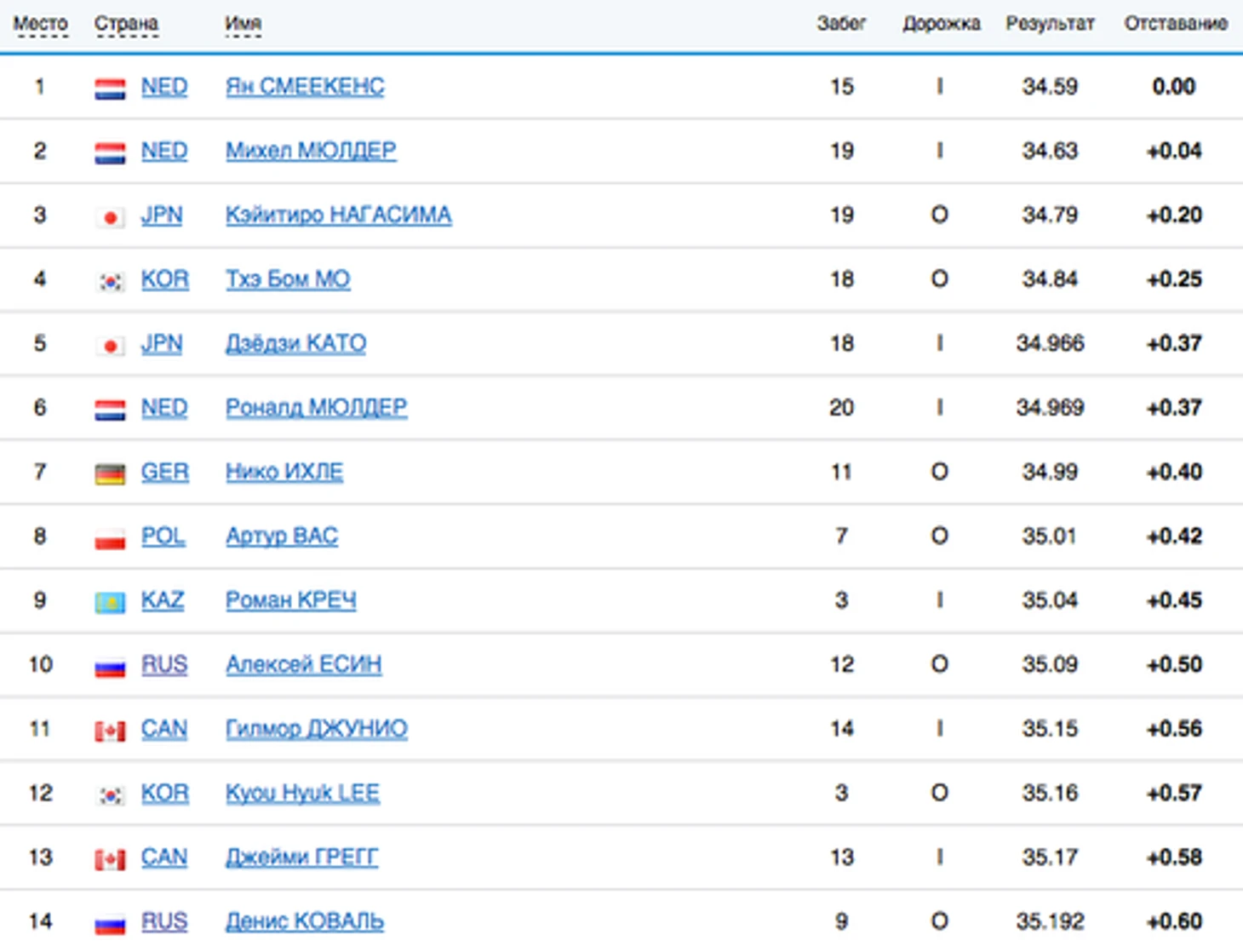The image size is (1243, 952).
Task: Click the Нико ИХЛЕ name link
Action: coord(284,472)
